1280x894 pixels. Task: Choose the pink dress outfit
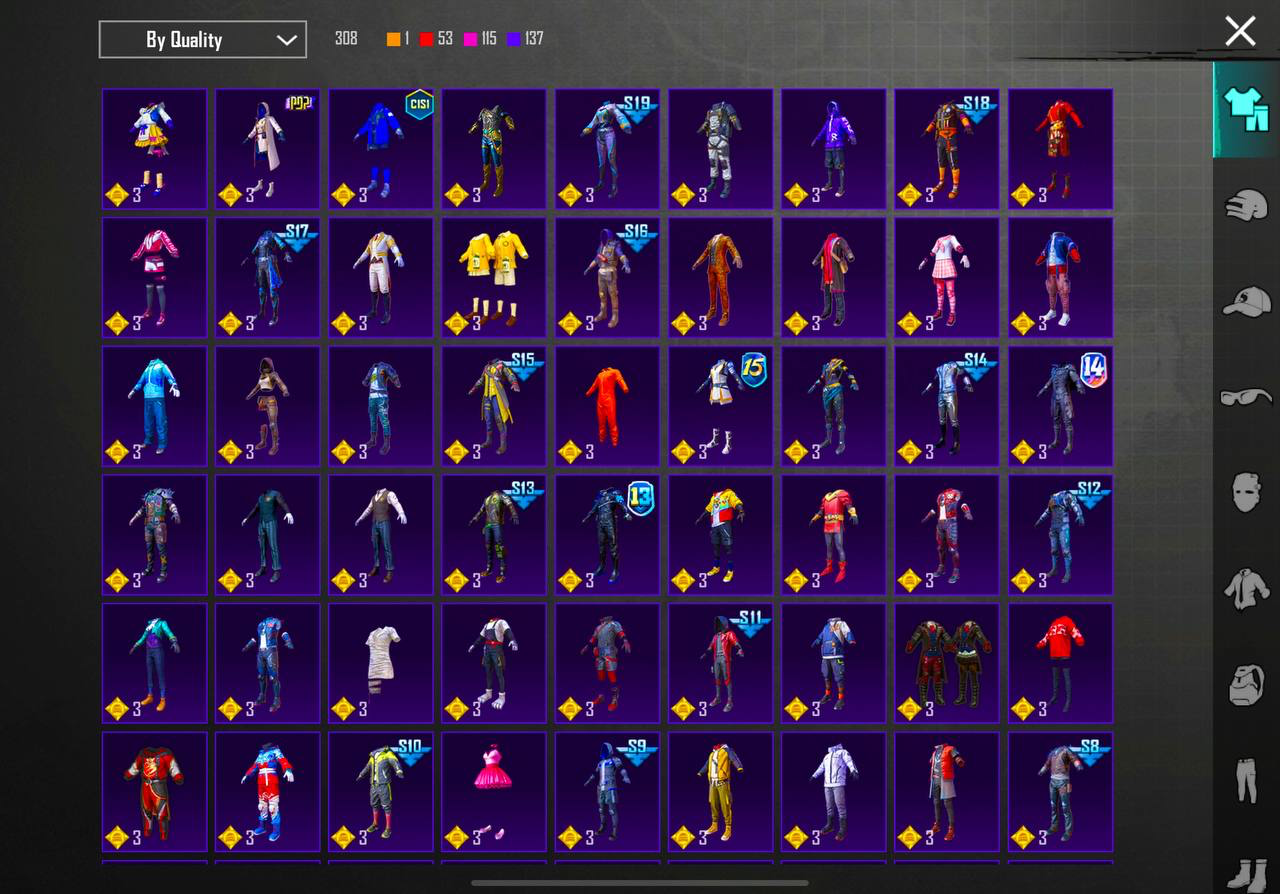pos(494,792)
